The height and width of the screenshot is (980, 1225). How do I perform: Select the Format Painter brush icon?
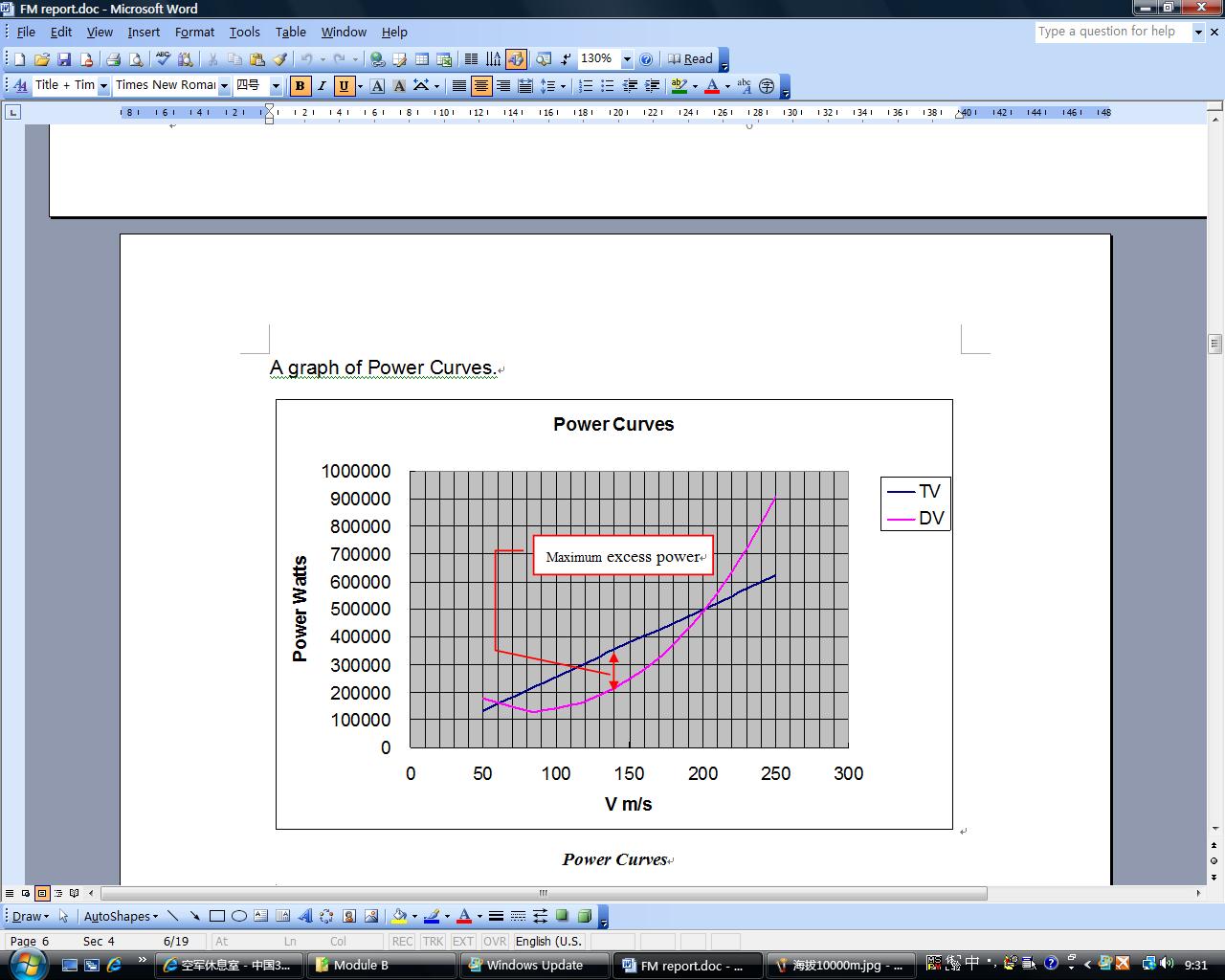279,59
